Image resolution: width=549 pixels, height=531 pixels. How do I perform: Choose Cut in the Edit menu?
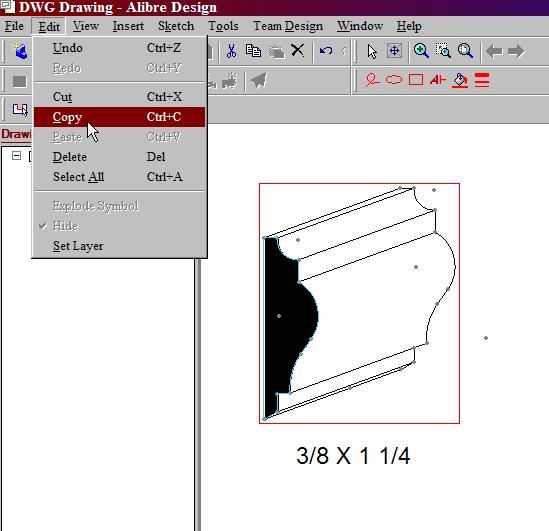(119, 97)
